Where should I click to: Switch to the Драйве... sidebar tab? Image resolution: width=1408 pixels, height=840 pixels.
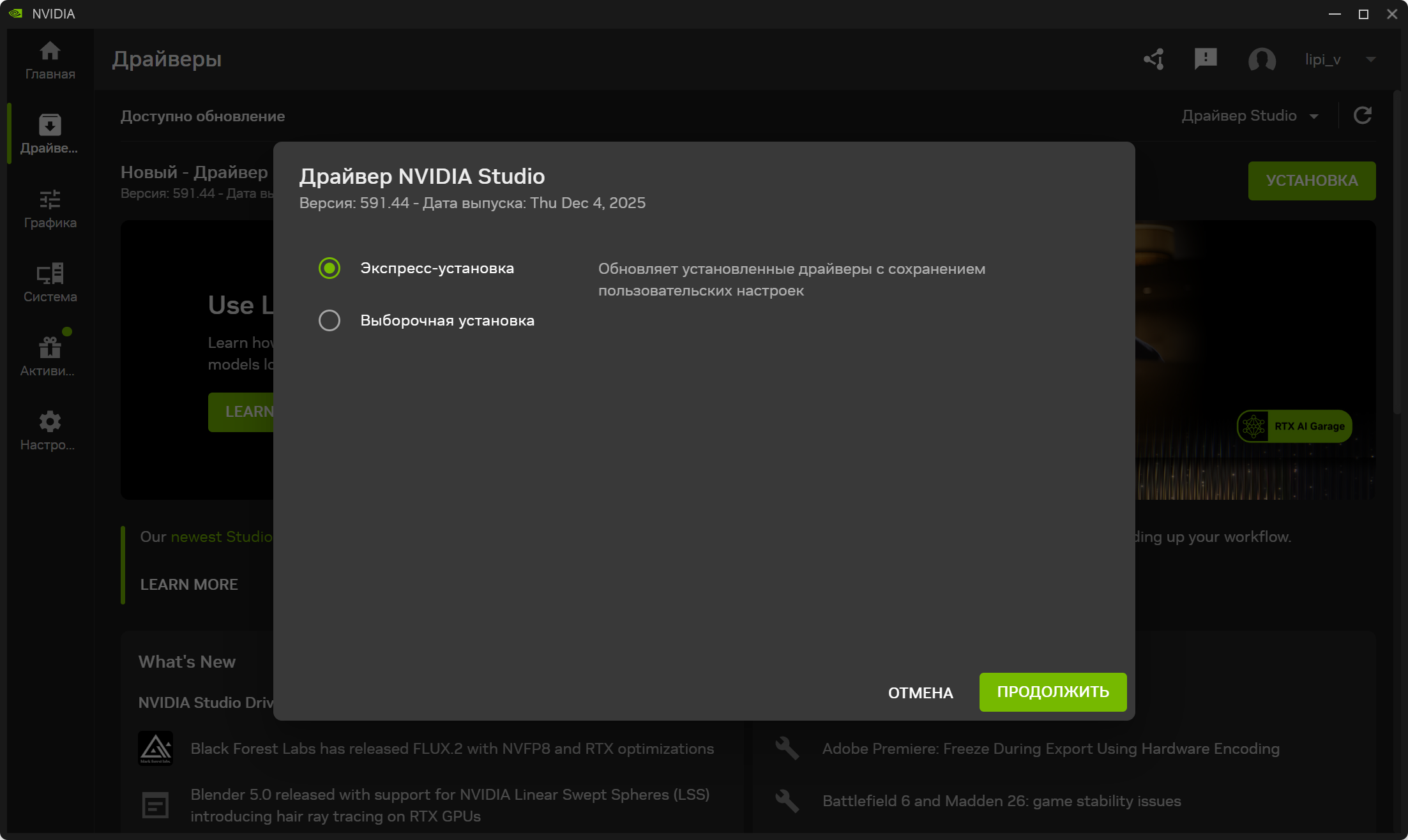point(50,134)
